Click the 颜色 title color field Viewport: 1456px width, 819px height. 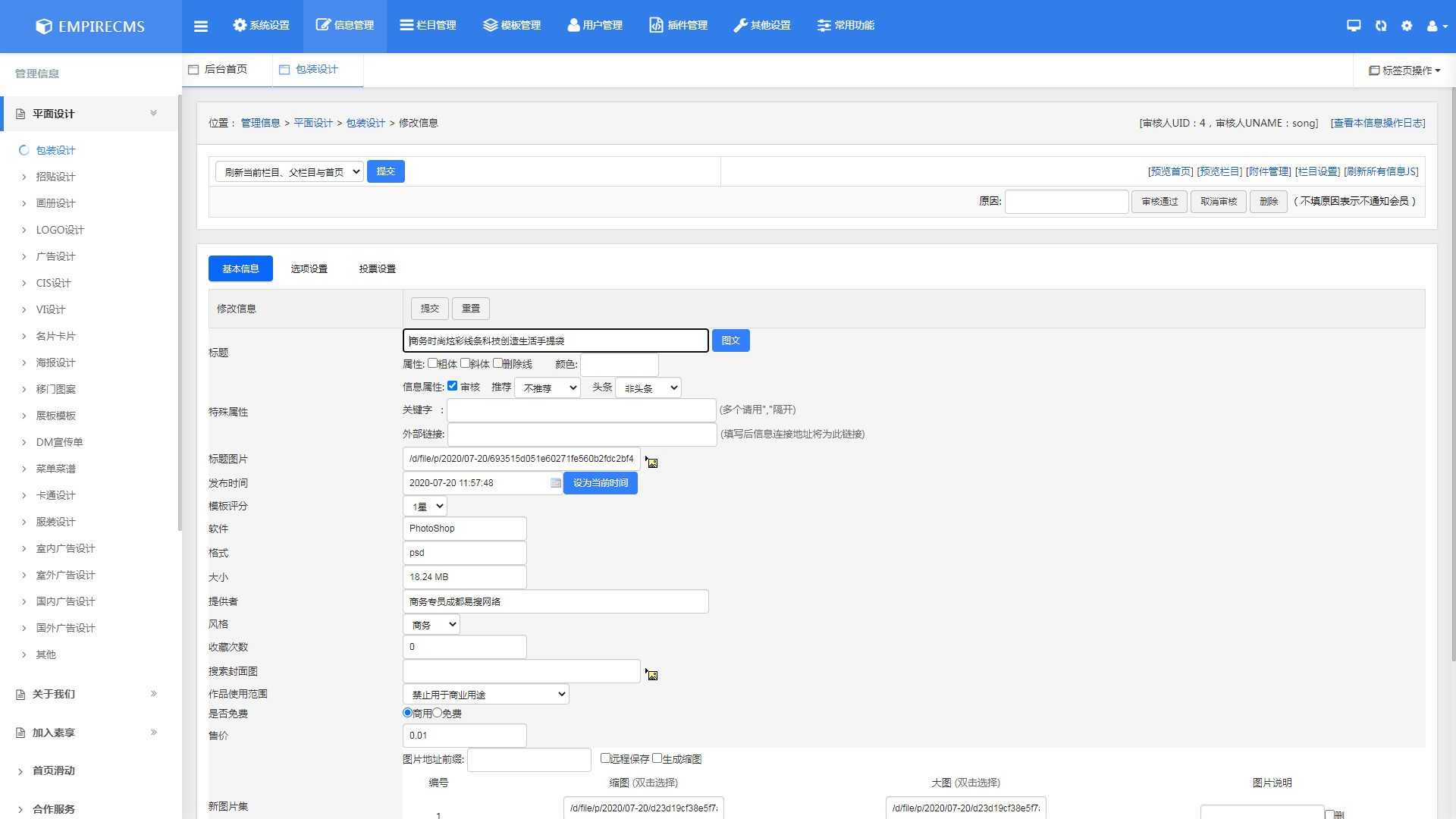[x=619, y=365]
